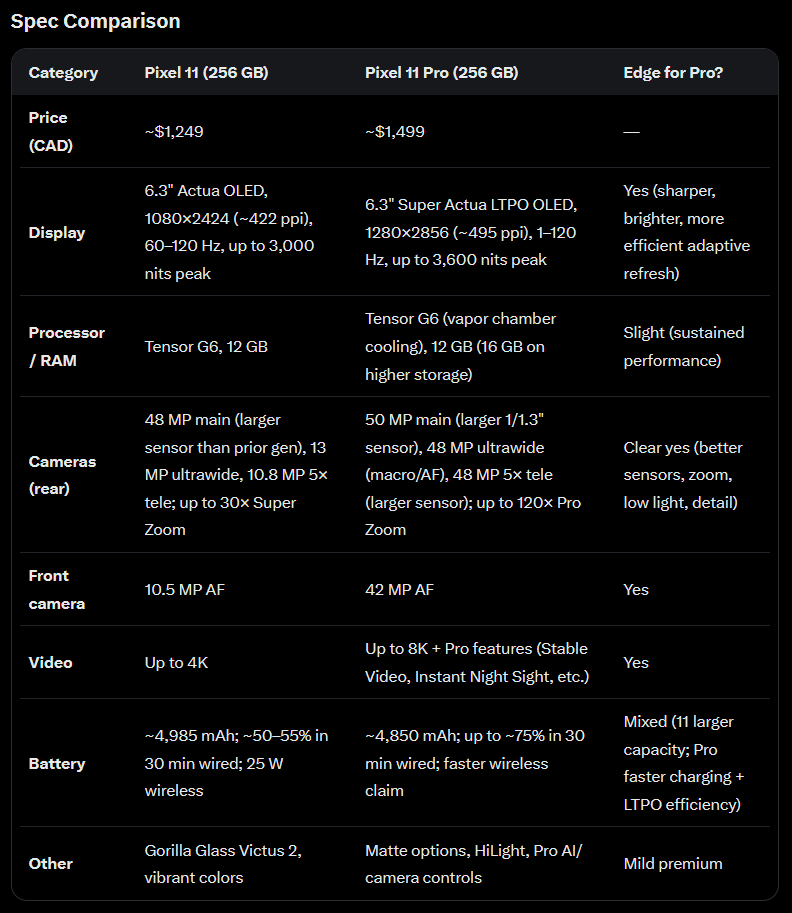Select the Processor / RAM row label
This screenshot has height=913, width=792.
pos(67,346)
